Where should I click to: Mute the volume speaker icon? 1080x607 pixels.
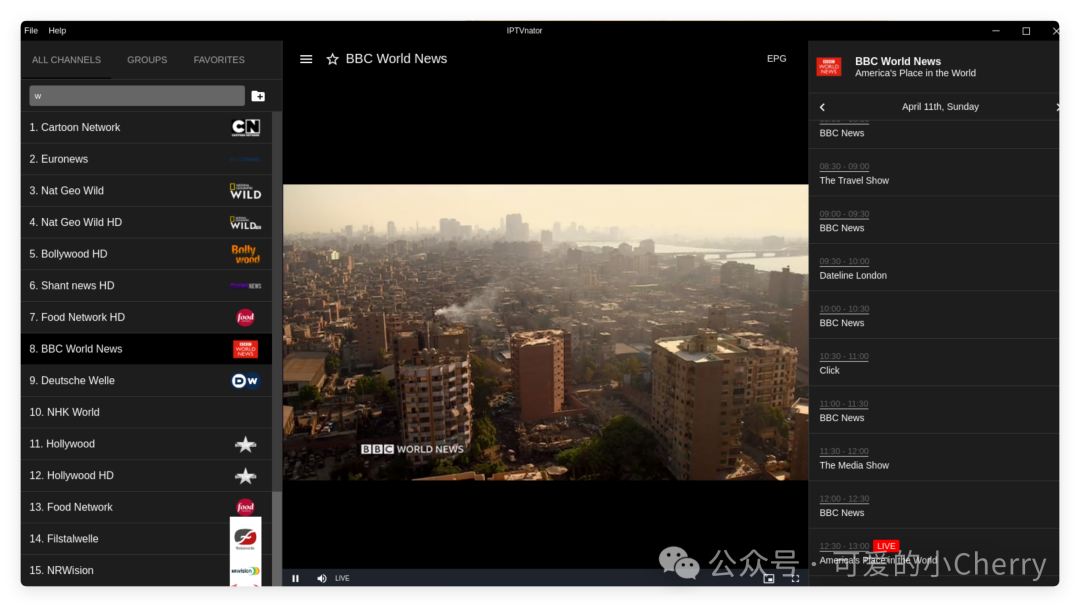click(322, 578)
